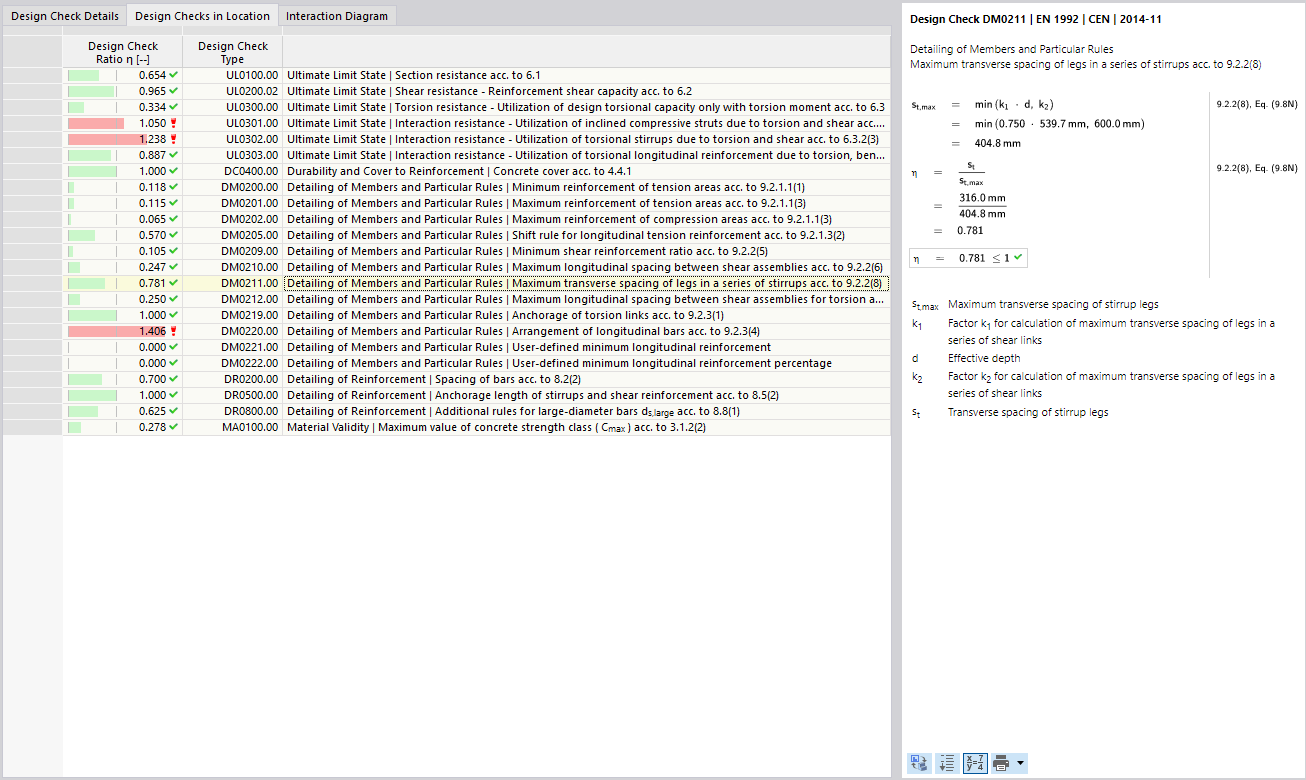Select row DM0222.00 reinforcement percentage
Viewport: 1306px width, 780px height.
point(476,363)
